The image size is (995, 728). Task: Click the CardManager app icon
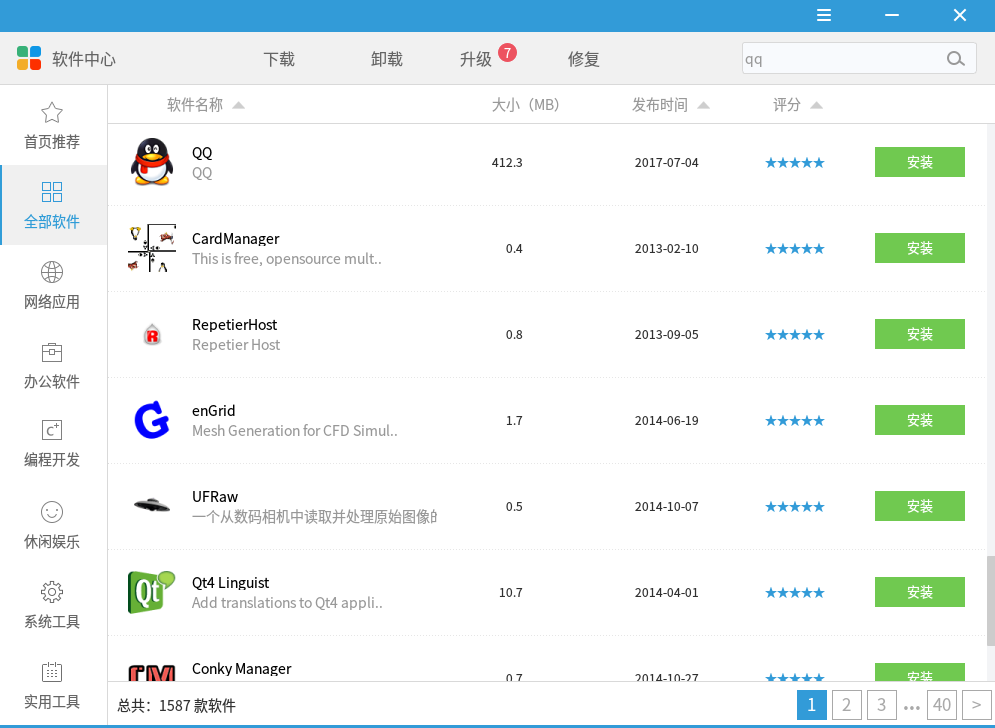(x=152, y=248)
